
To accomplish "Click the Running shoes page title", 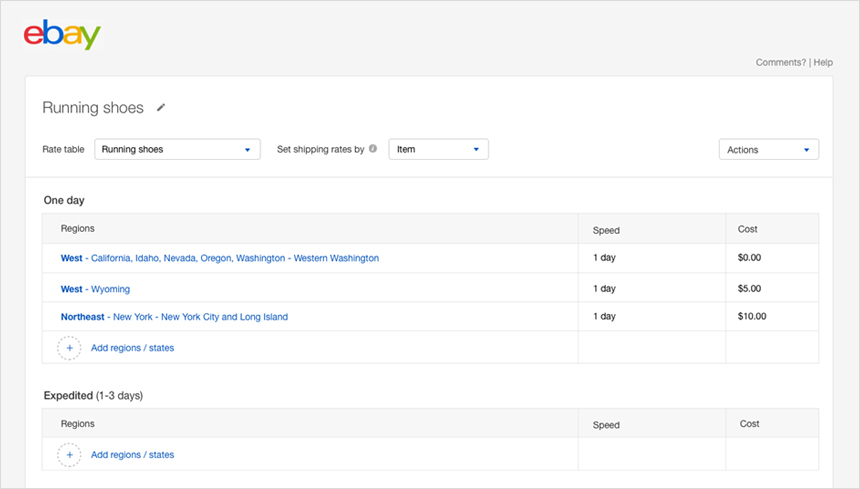I will (93, 108).
